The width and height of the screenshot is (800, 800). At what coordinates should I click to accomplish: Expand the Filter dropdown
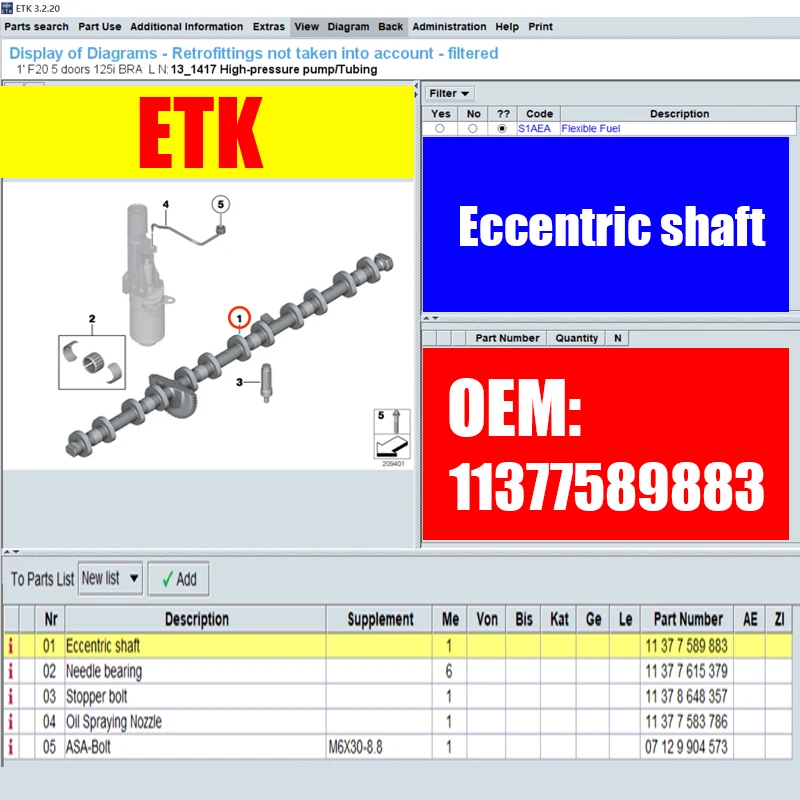tap(449, 93)
